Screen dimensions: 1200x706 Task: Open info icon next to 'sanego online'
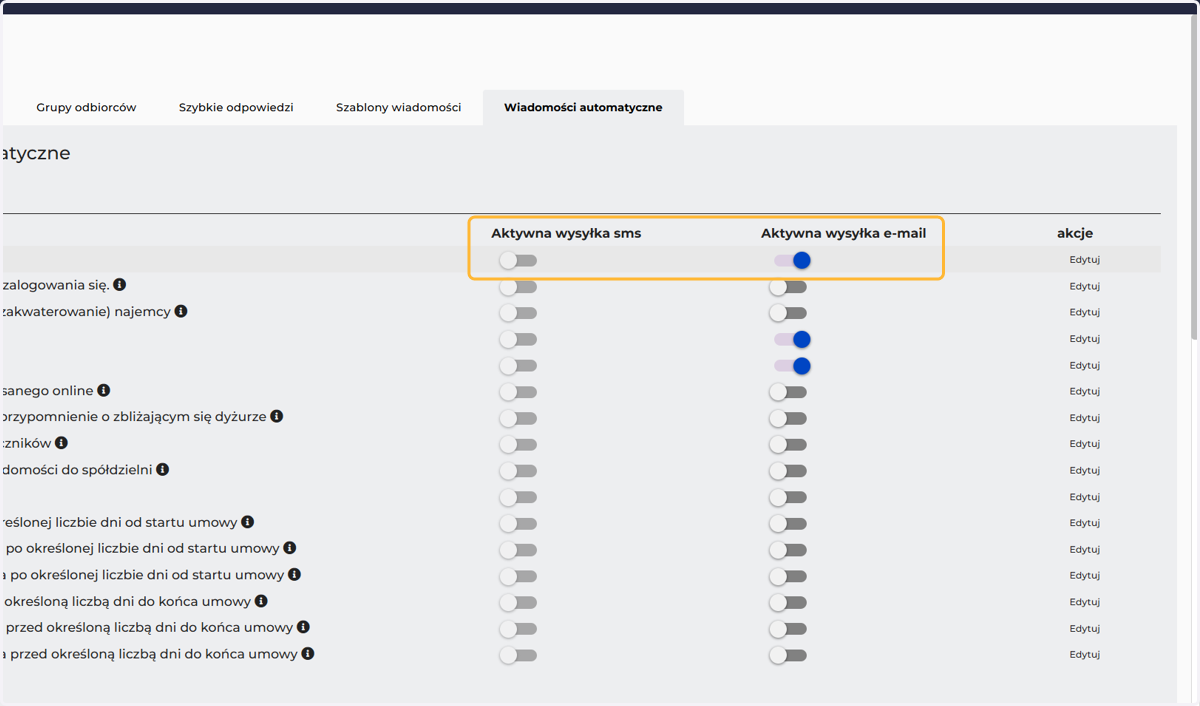tap(104, 390)
